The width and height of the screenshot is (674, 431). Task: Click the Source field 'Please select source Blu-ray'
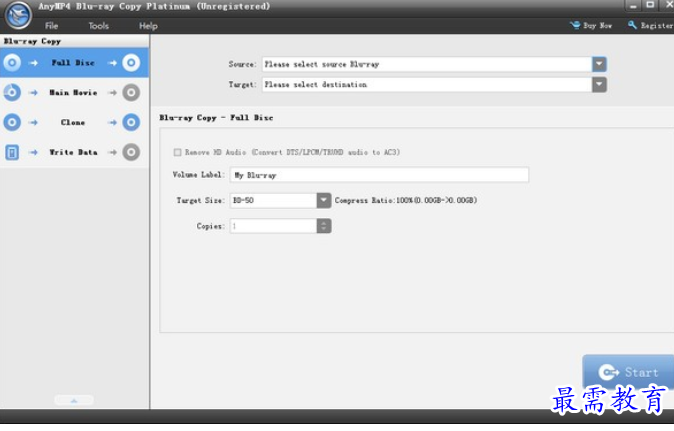click(427, 64)
